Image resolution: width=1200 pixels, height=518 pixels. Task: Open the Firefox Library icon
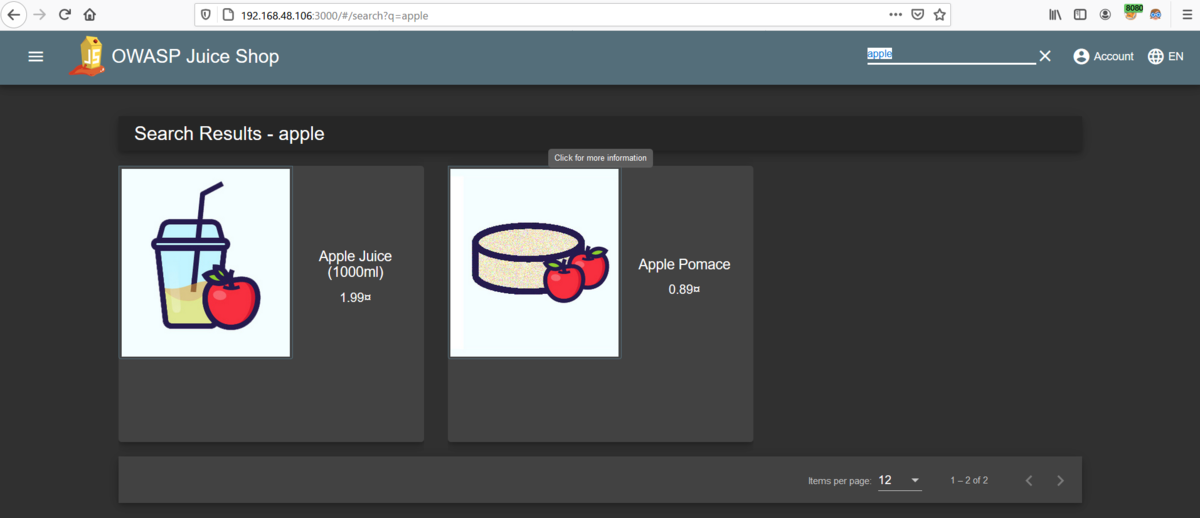tap(1055, 15)
